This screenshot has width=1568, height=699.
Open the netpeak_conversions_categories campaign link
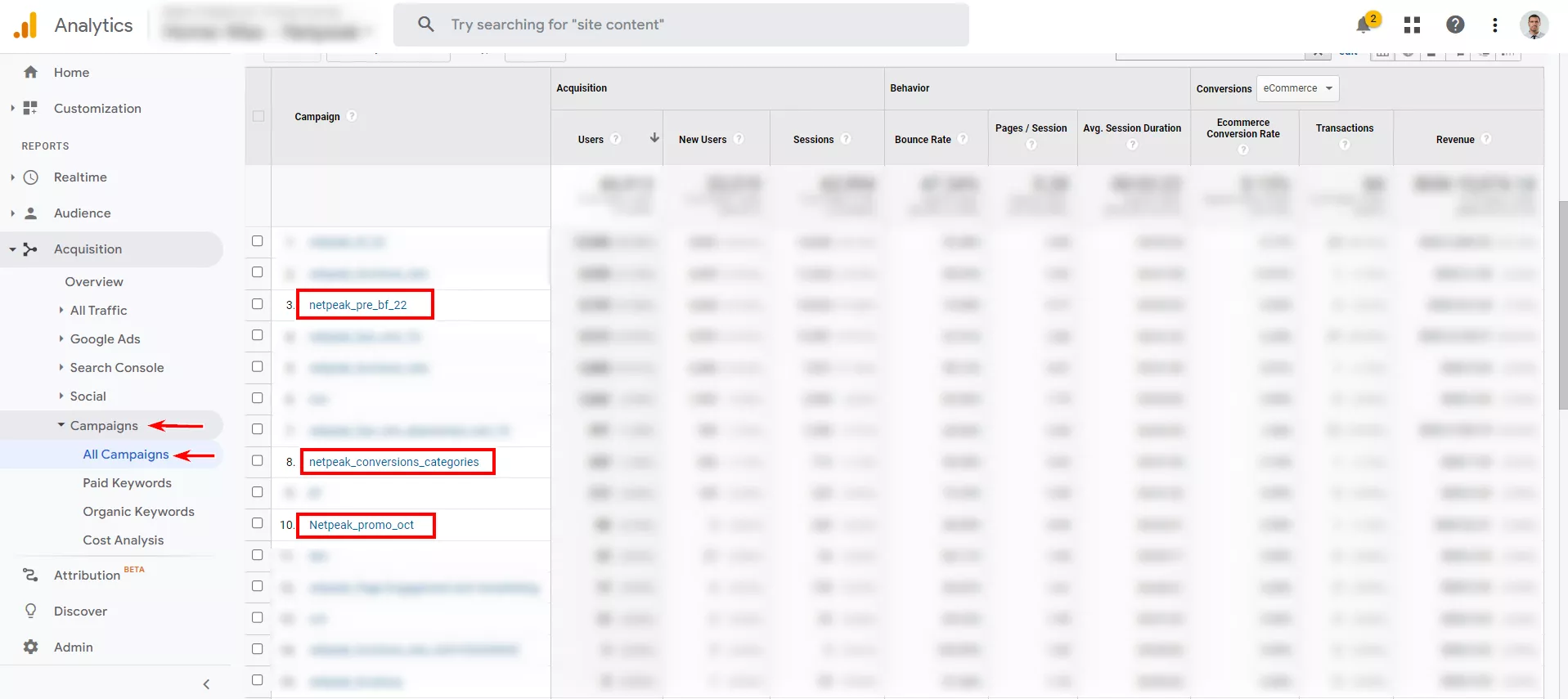pos(393,462)
